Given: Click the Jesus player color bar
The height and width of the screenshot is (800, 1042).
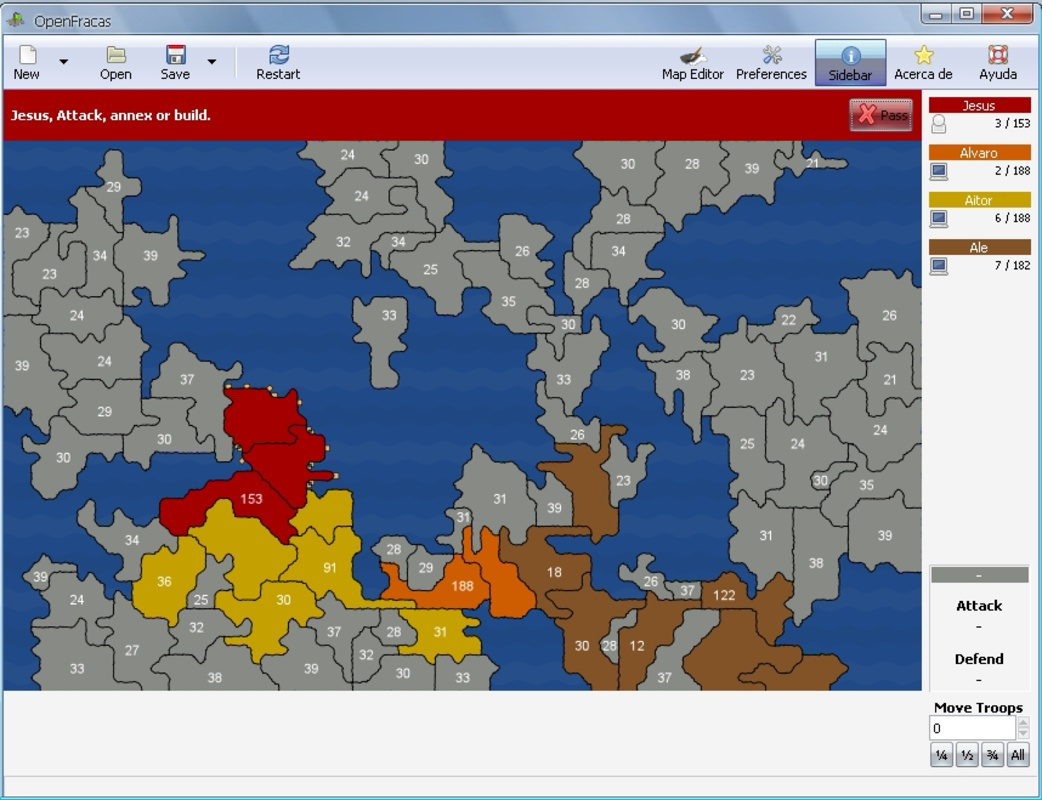Looking at the screenshot, I should pyautogui.click(x=980, y=105).
